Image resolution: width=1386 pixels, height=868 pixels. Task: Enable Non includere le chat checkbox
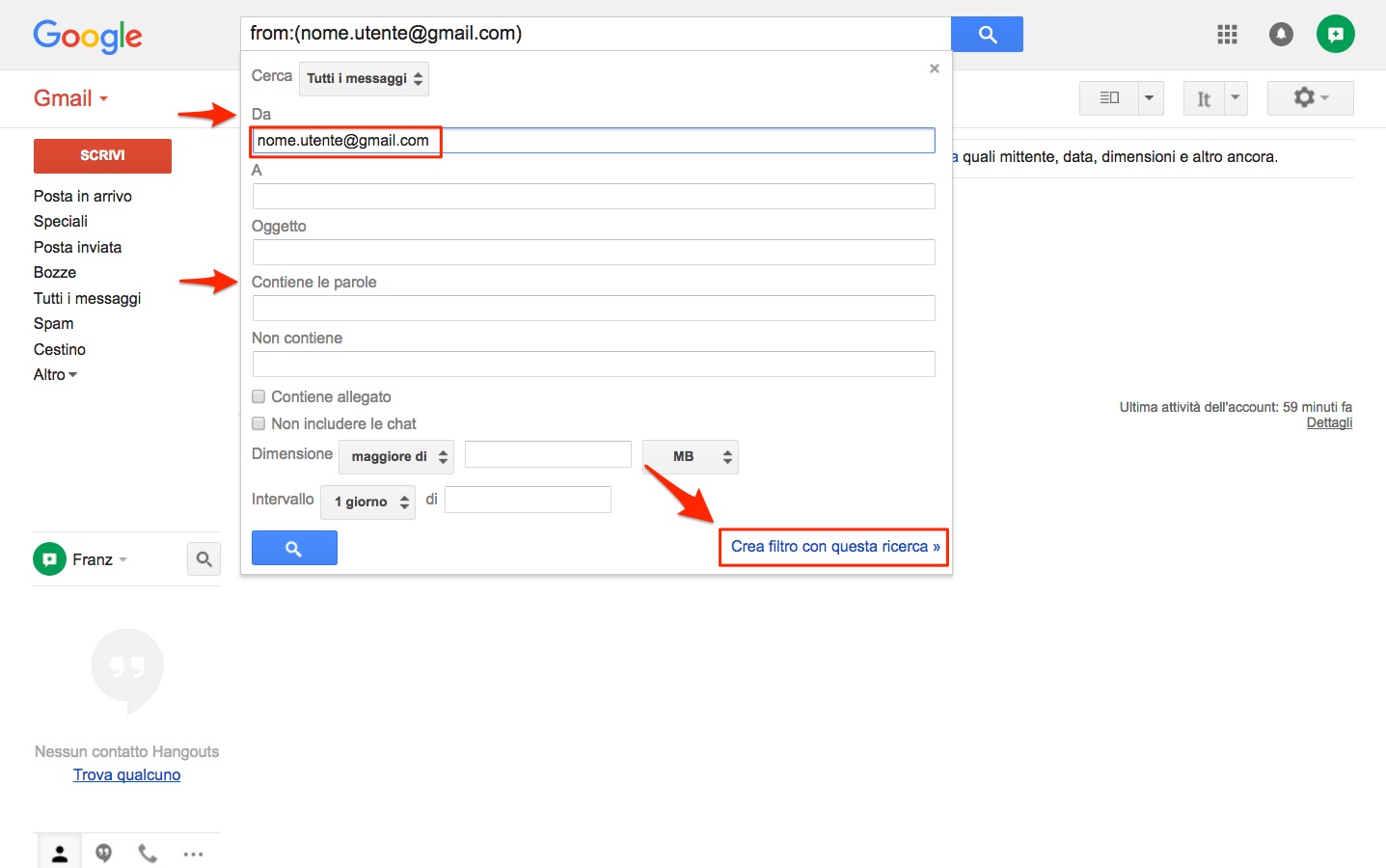(x=258, y=423)
